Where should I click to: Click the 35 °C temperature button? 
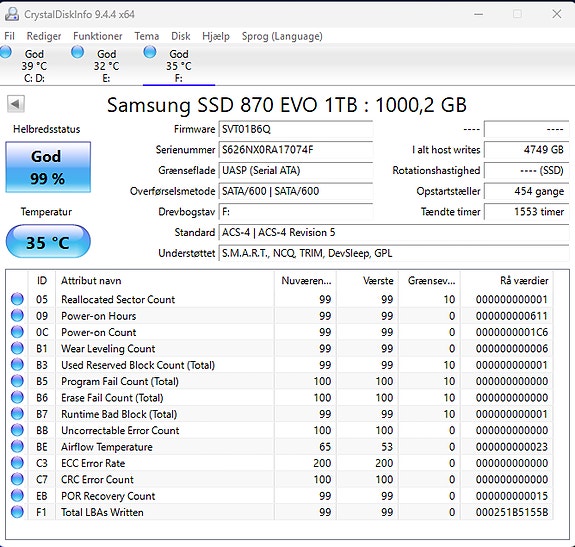pyautogui.click(x=48, y=242)
